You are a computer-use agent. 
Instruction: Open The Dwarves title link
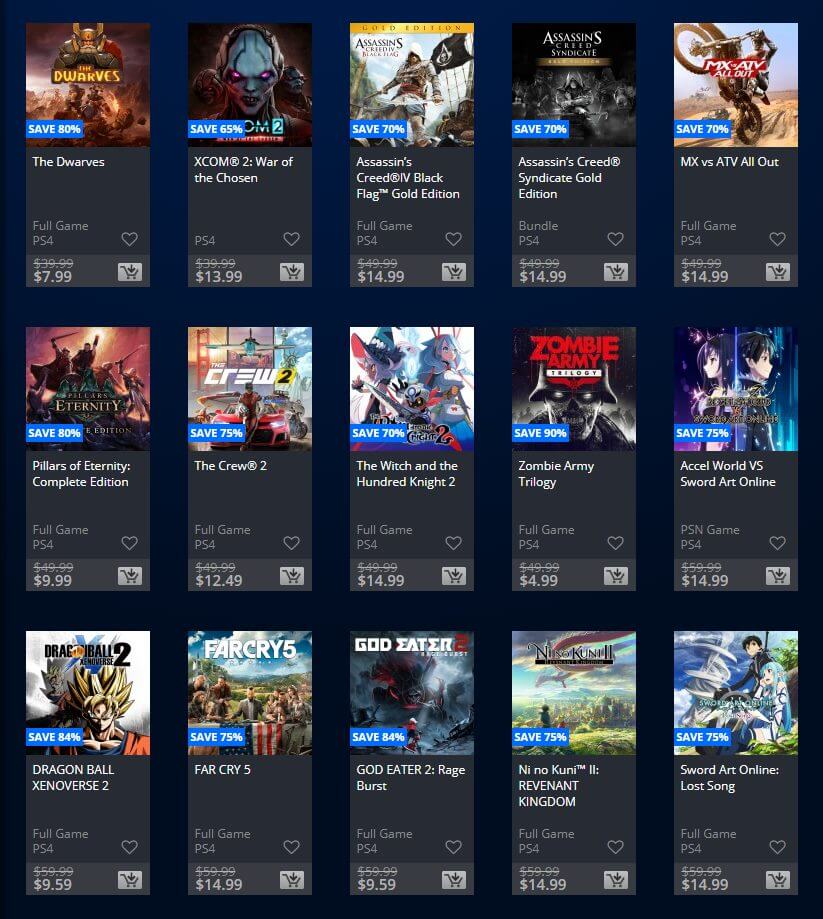(x=69, y=162)
